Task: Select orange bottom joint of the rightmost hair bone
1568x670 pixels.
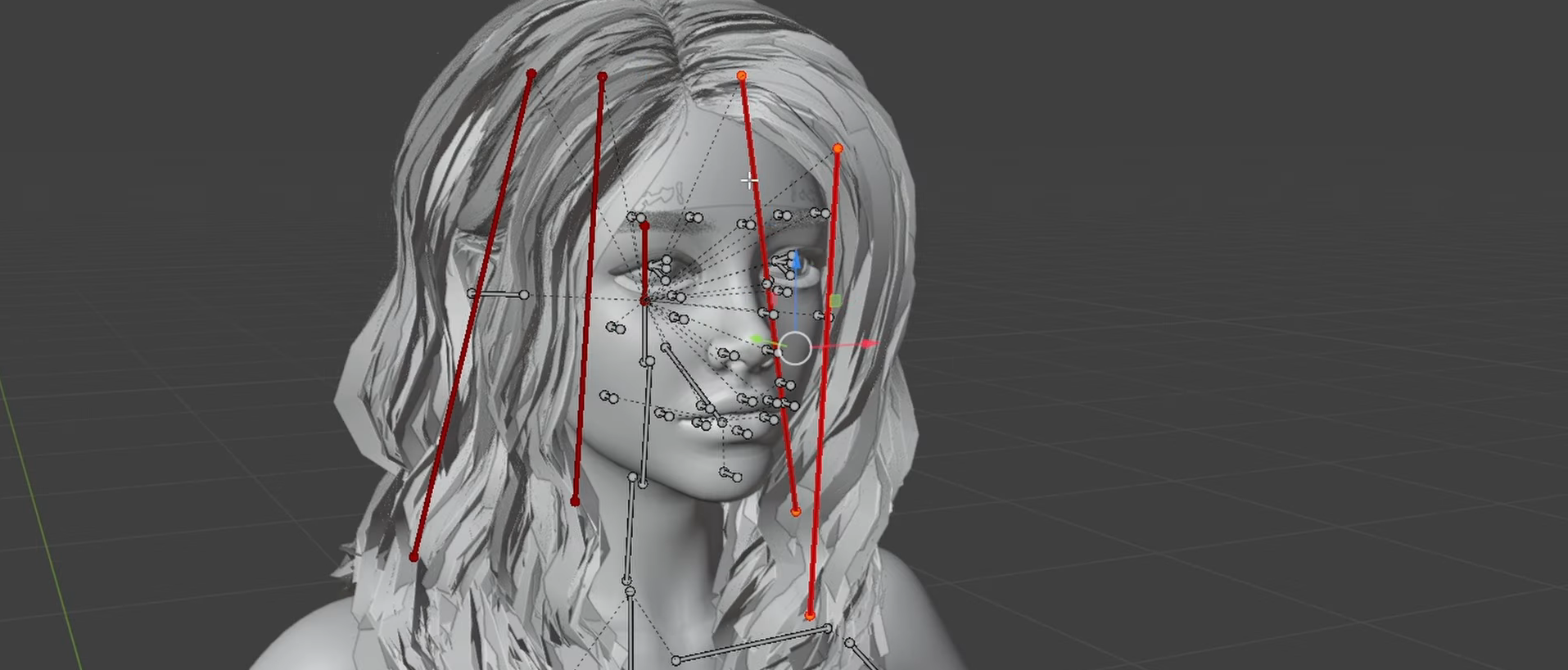Action: tap(810, 615)
